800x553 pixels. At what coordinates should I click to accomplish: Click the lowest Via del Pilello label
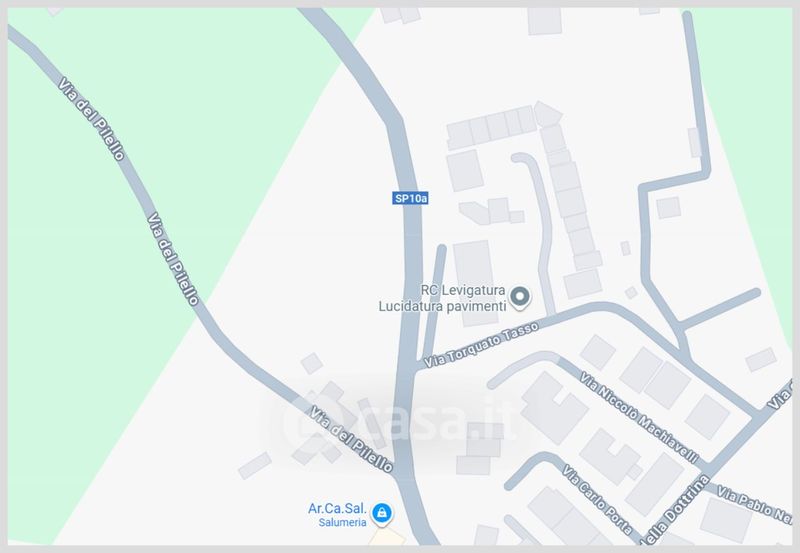coord(352,439)
